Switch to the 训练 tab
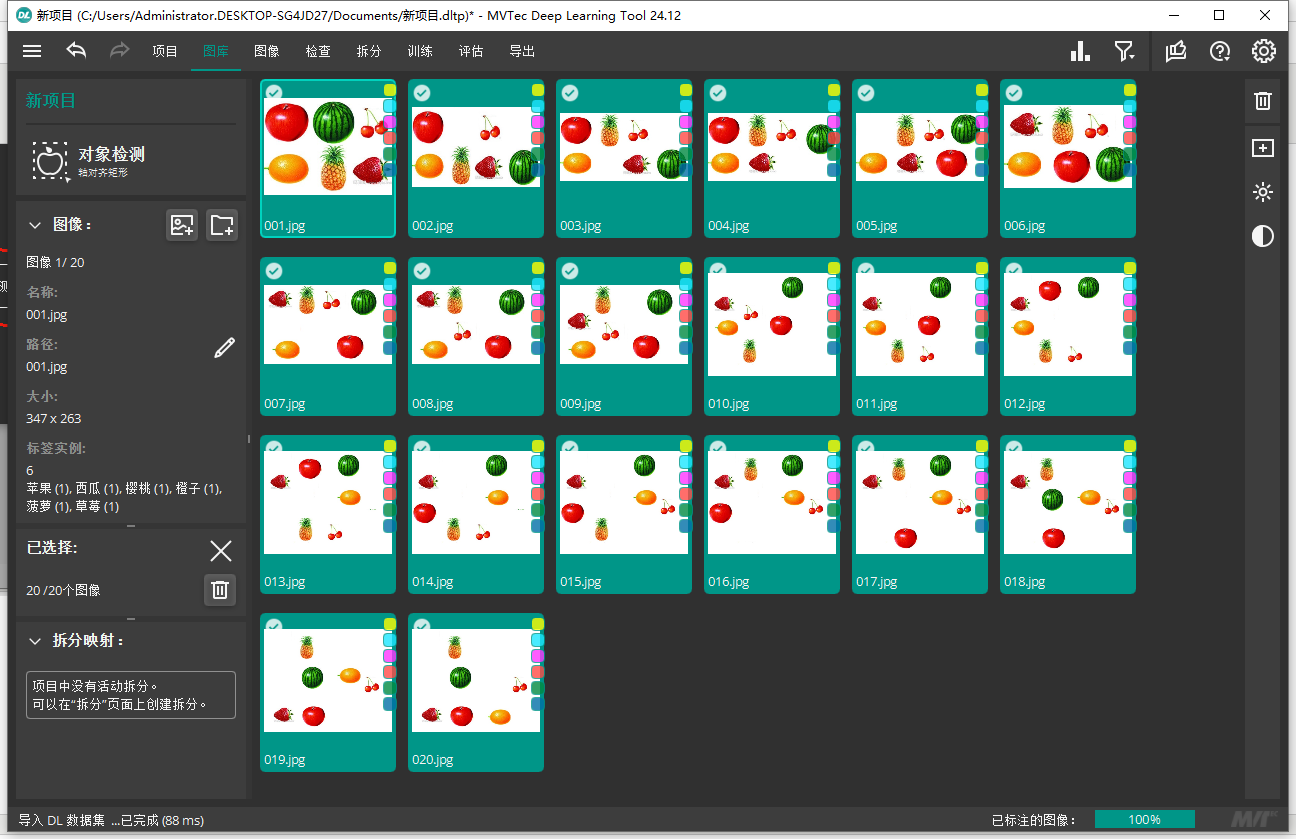 (420, 51)
